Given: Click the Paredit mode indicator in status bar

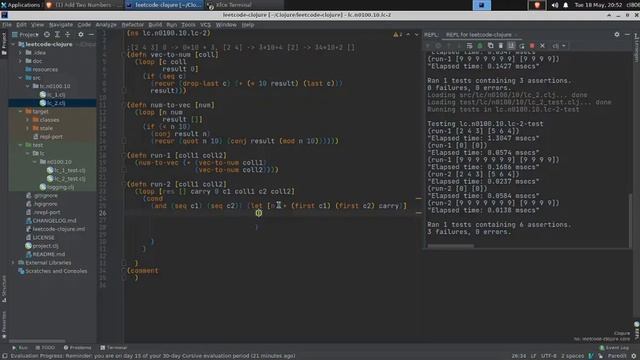Looking at the screenshot, I should (617, 356).
